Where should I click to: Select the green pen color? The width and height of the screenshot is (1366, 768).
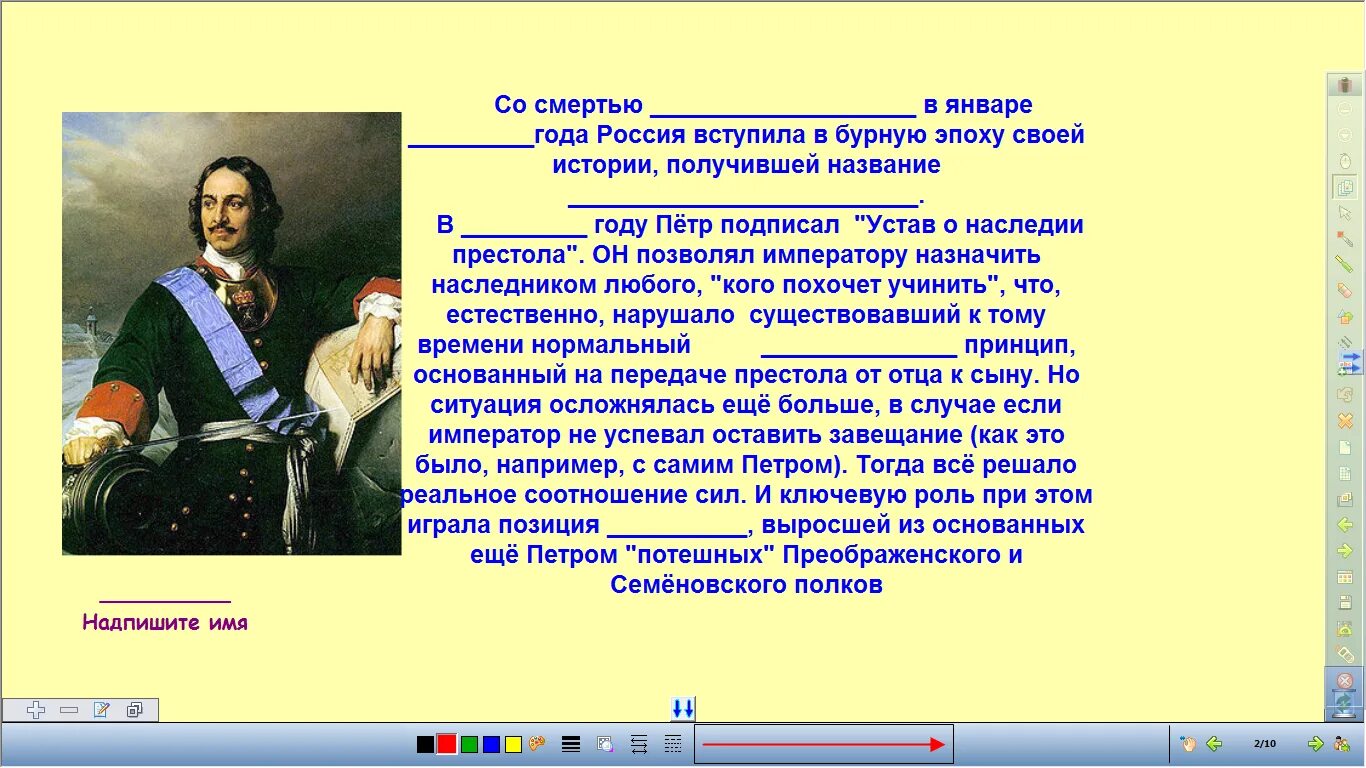(469, 744)
